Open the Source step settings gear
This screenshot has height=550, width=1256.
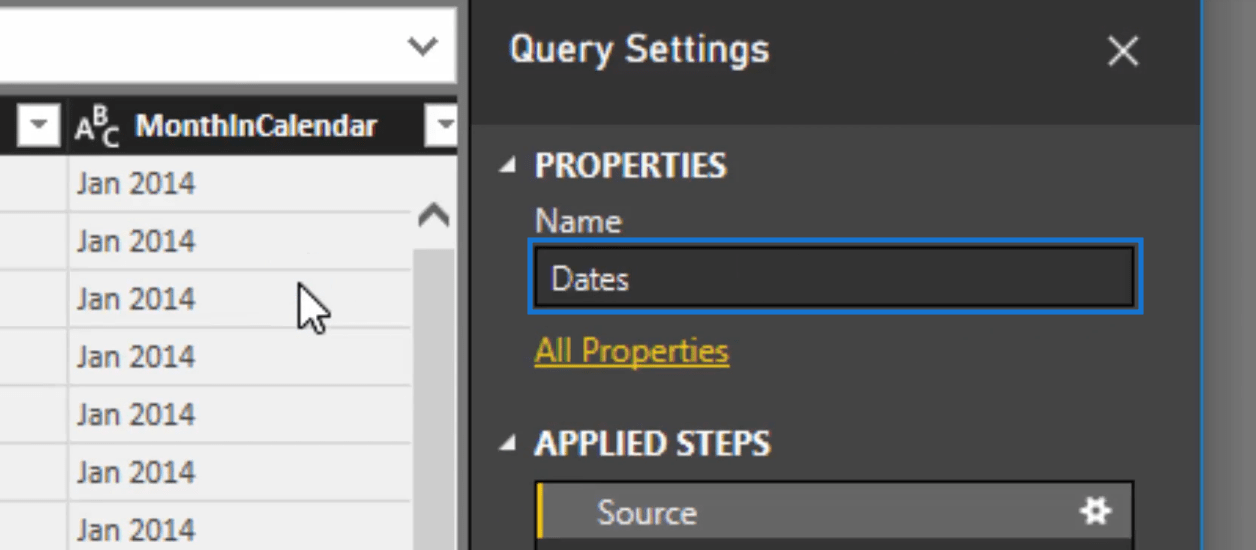tap(1096, 512)
